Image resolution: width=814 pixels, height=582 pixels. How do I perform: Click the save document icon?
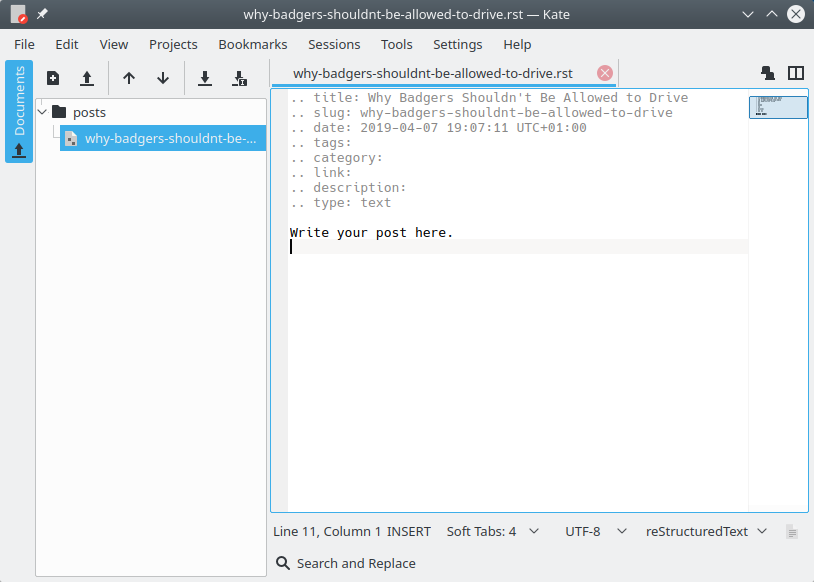pyautogui.click(x=205, y=78)
